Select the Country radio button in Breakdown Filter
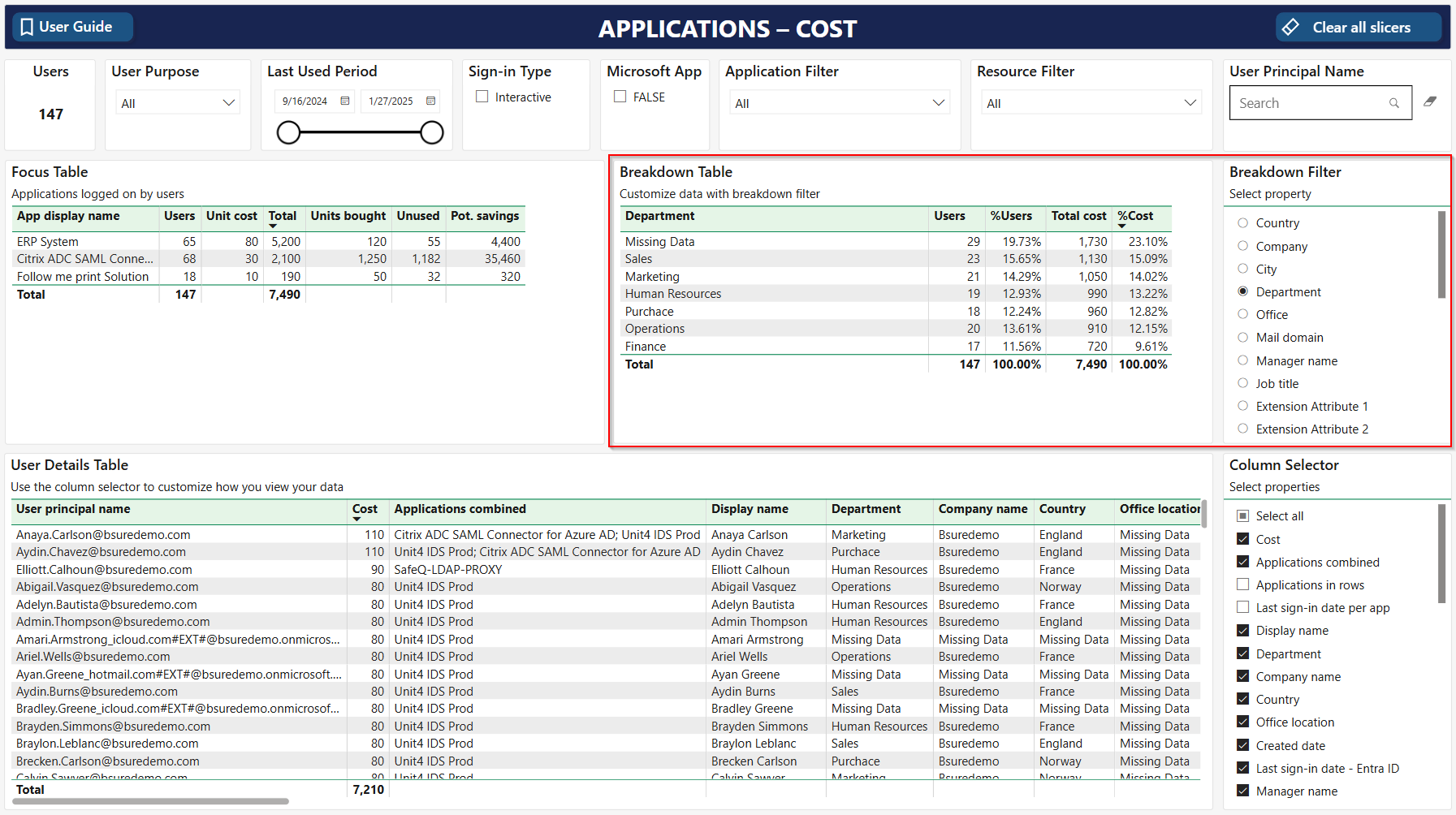 1242,223
